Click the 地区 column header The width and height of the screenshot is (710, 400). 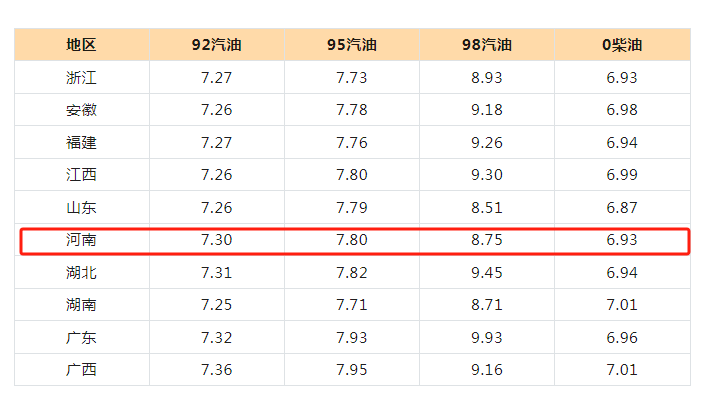coord(82,45)
